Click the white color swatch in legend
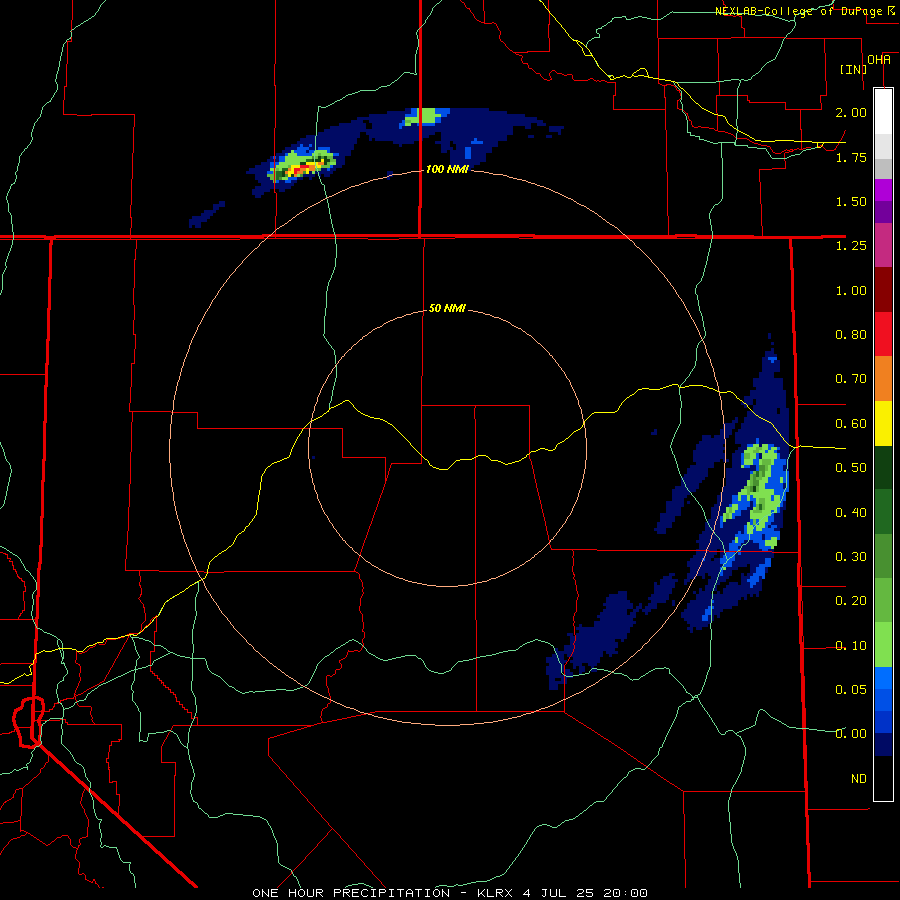 pos(883,112)
